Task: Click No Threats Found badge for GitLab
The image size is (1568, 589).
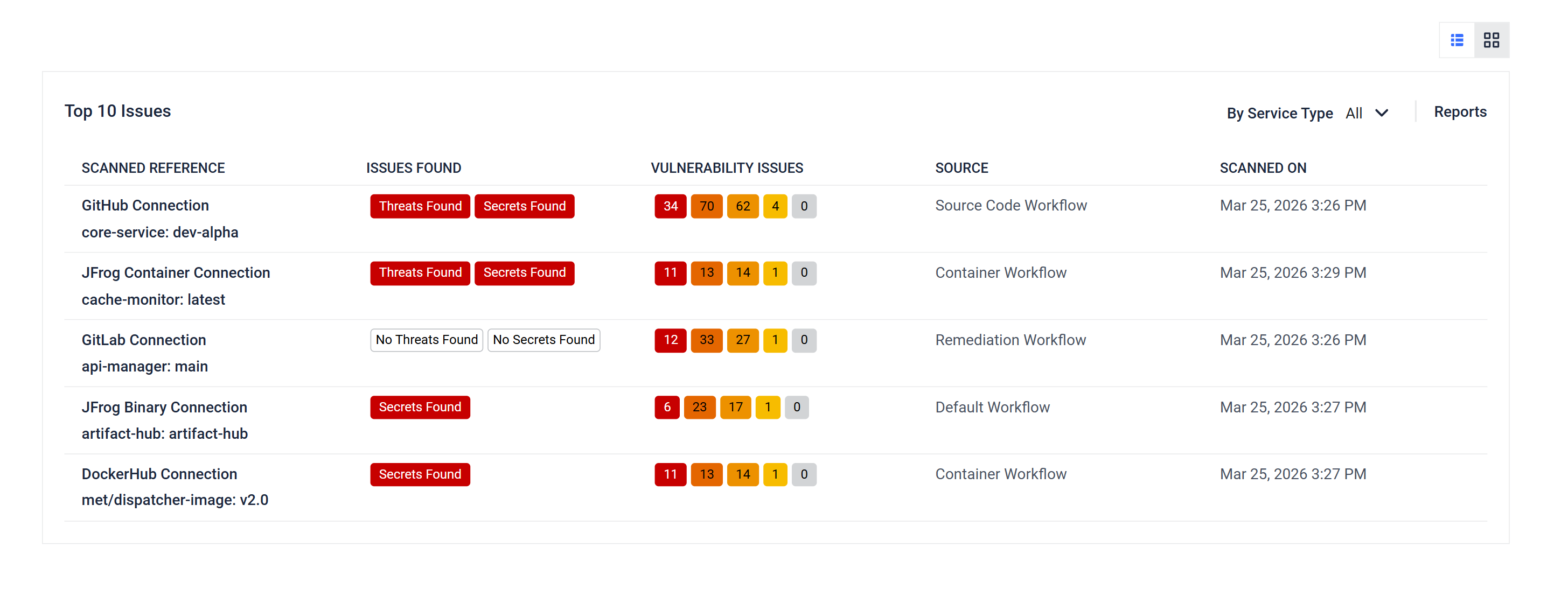Action: pyautogui.click(x=426, y=340)
